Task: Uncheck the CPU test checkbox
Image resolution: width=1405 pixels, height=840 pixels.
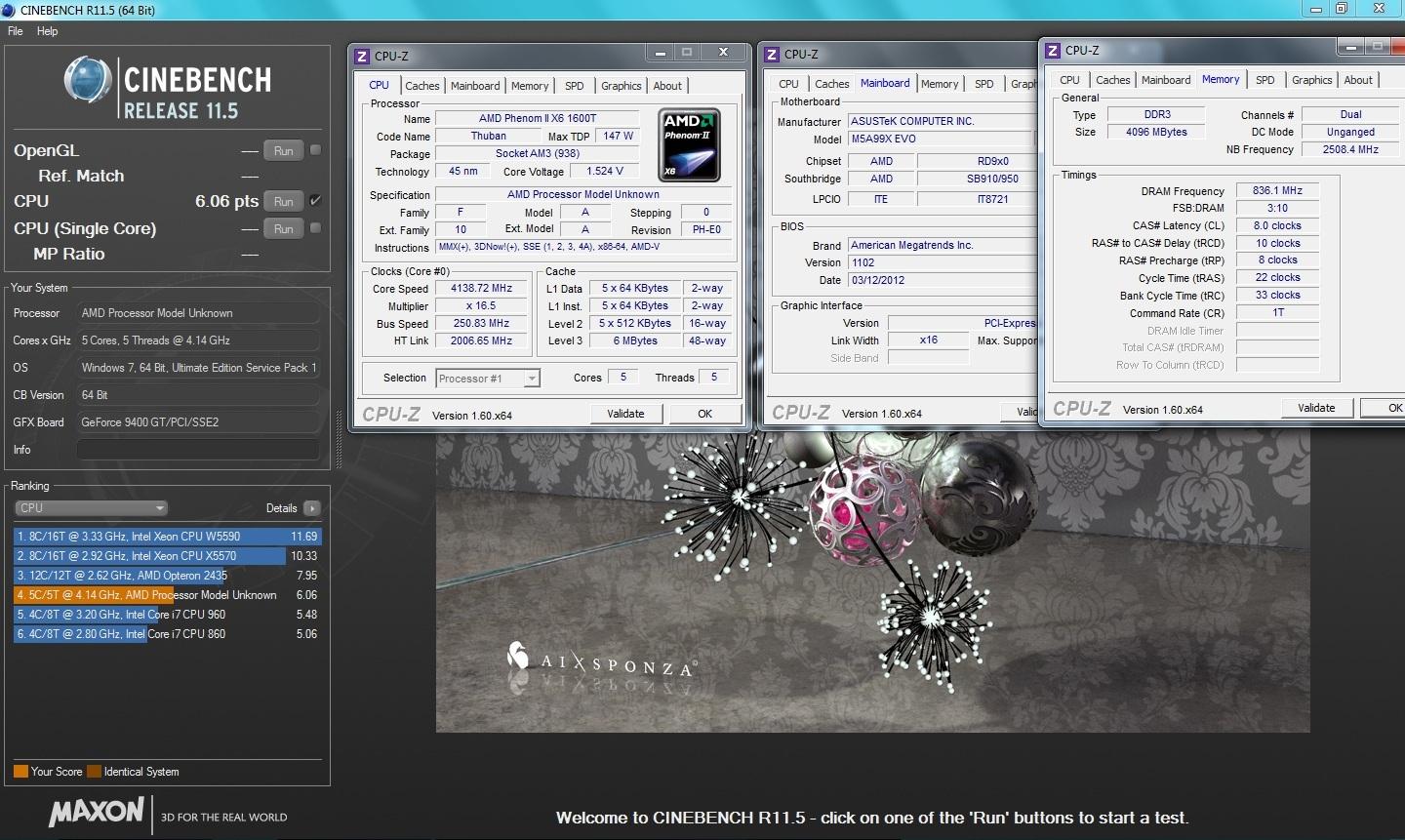Action: [x=315, y=201]
